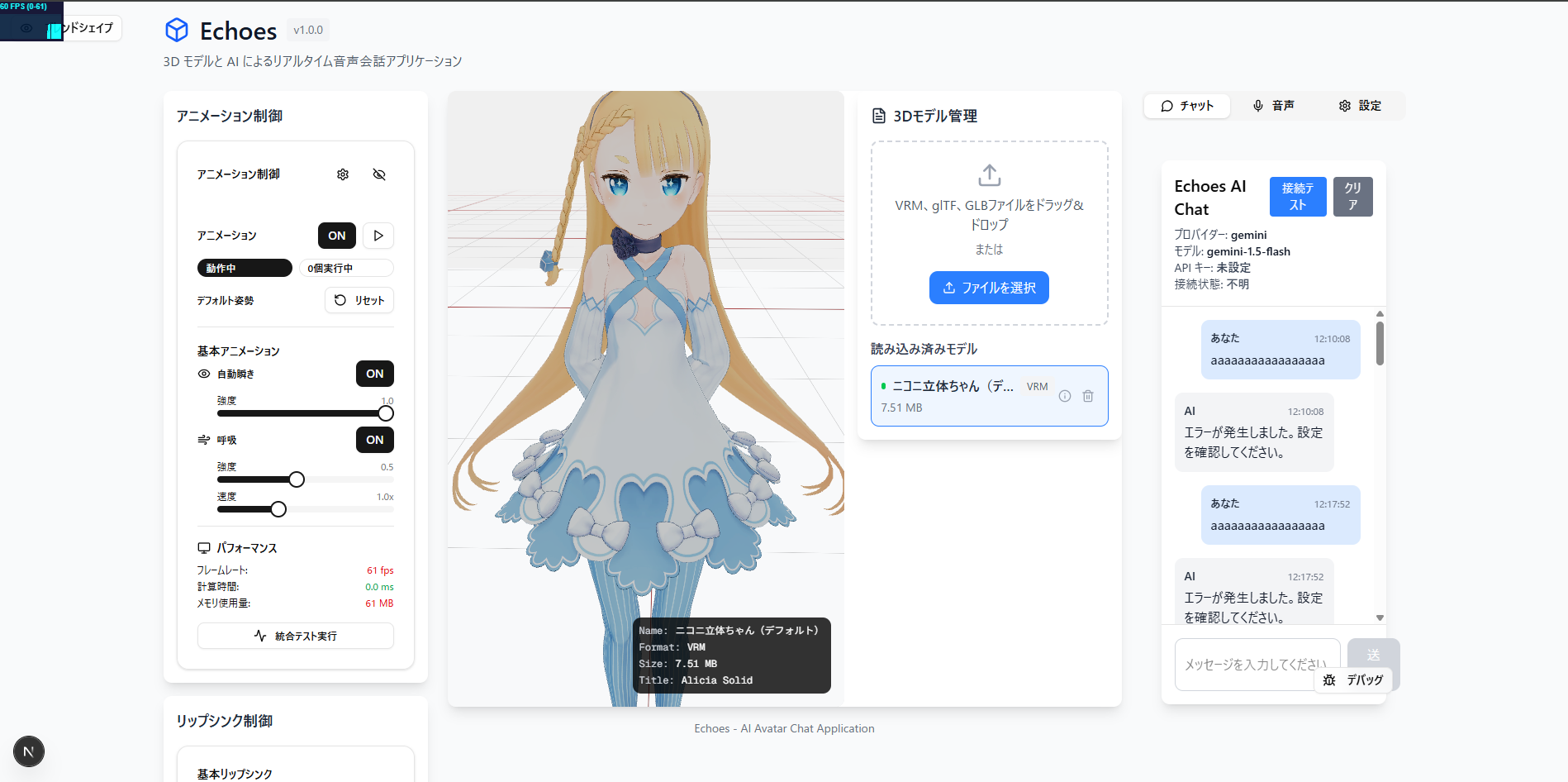This screenshot has height=782, width=1568.
Task: Toggle 呼吸 ON switch
Action: pos(375,440)
